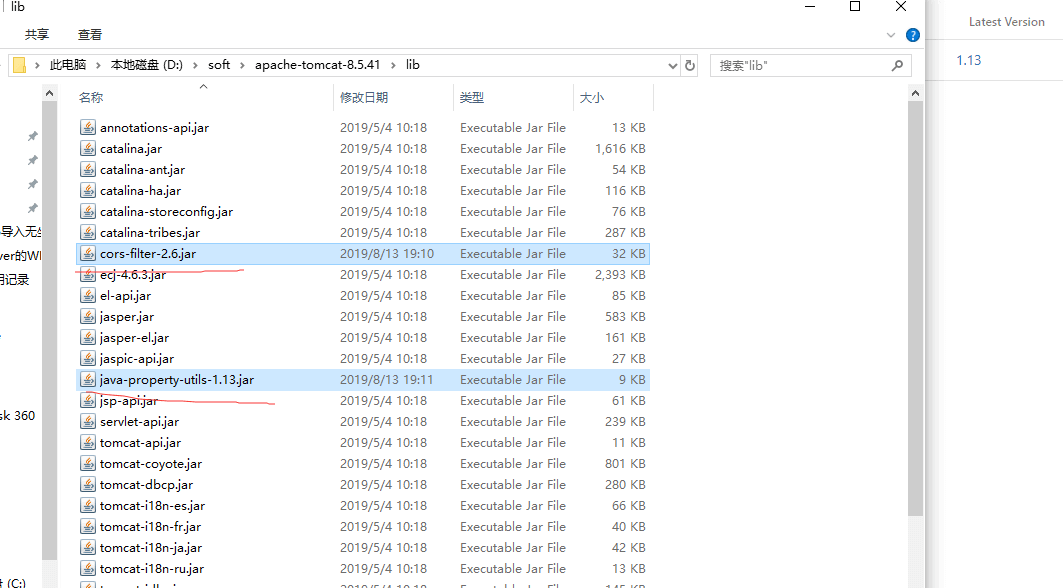The width and height of the screenshot is (1063, 588).
Task: Expand the ribbon with the chevron arrow
Action: pos(891,35)
